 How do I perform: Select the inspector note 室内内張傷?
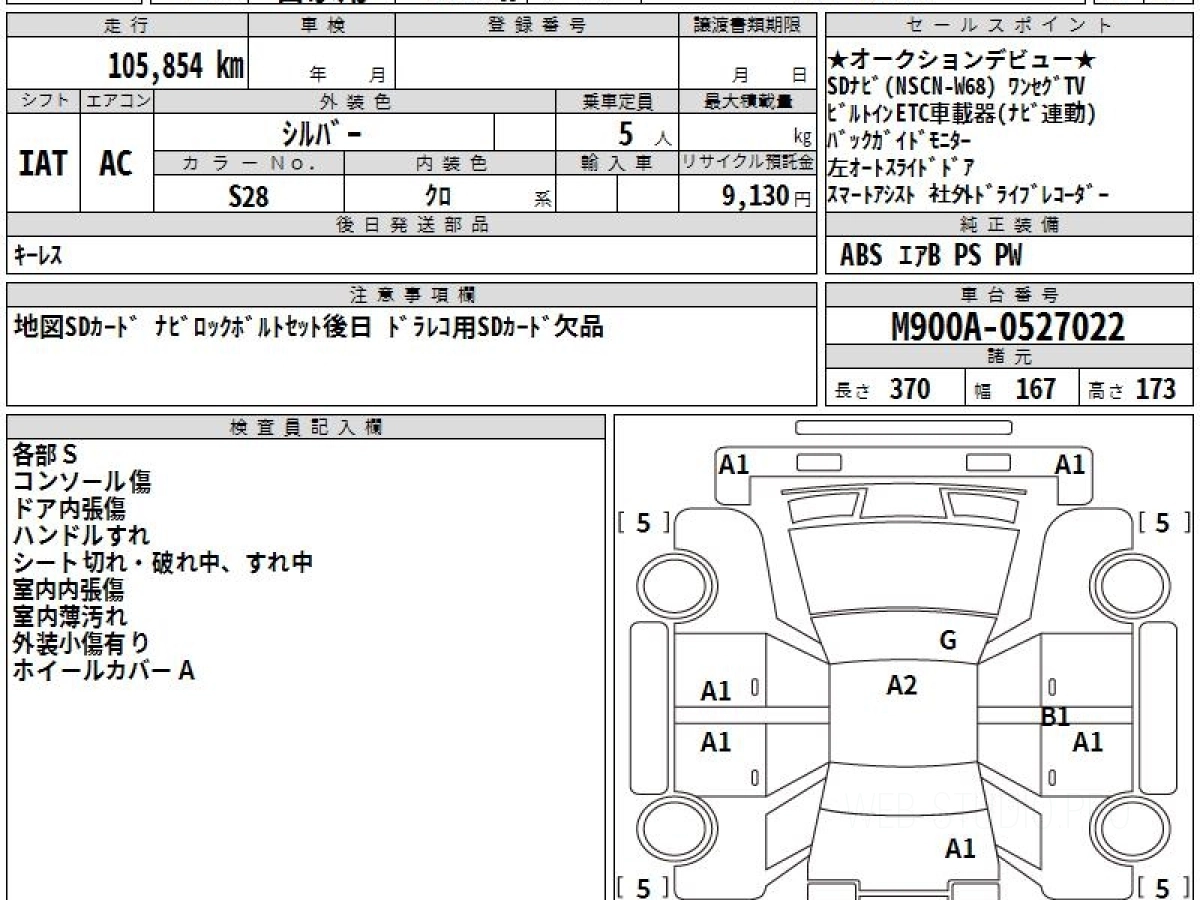pyautogui.click(x=69, y=590)
